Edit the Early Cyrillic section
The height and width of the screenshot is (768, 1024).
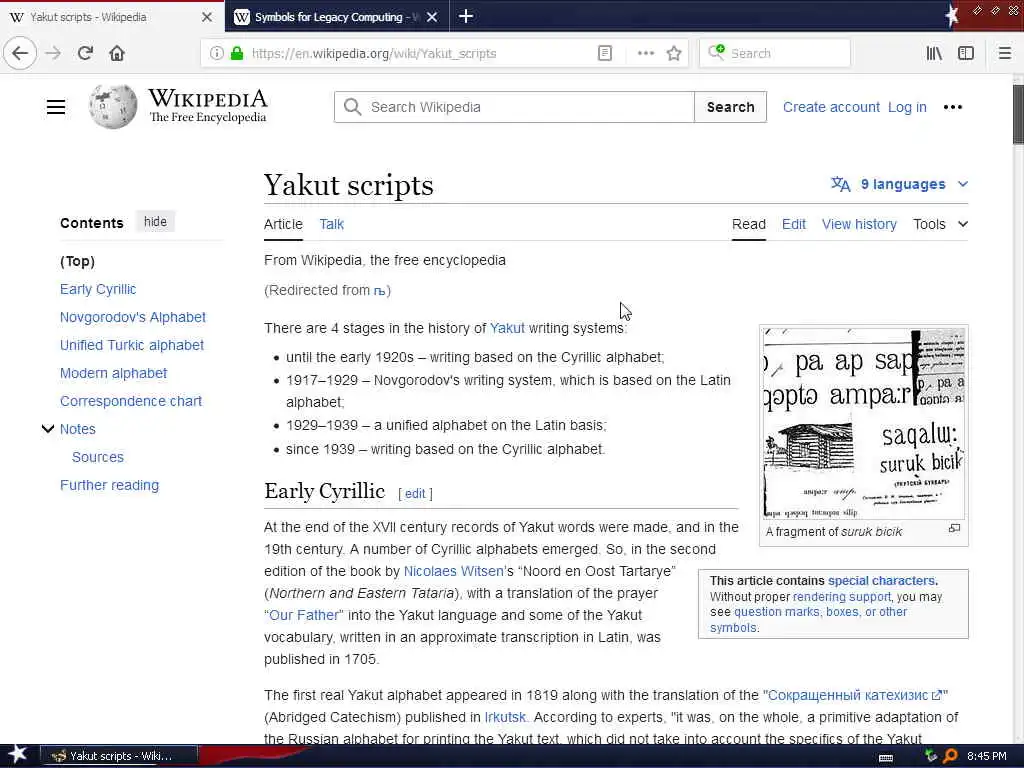pos(415,494)
